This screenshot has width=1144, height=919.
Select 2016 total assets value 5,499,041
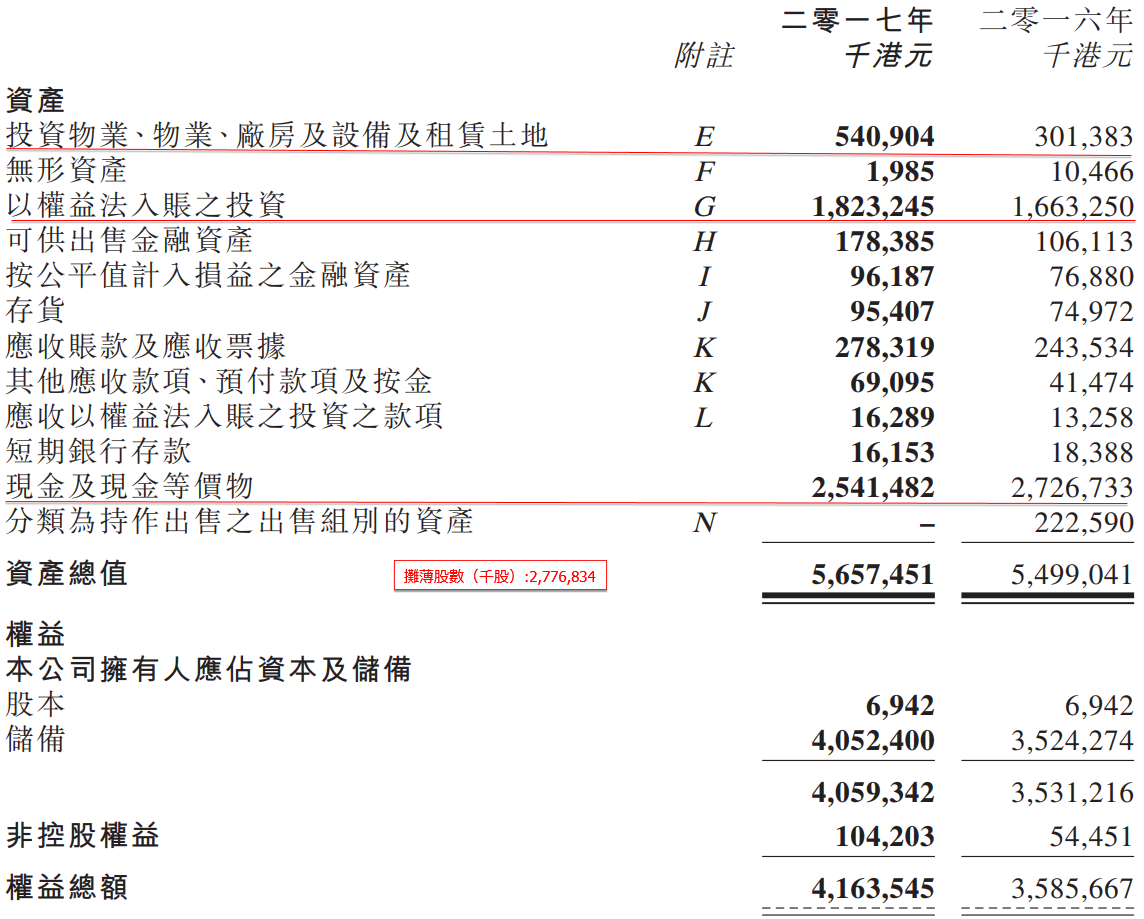[x=1071, y=575]
